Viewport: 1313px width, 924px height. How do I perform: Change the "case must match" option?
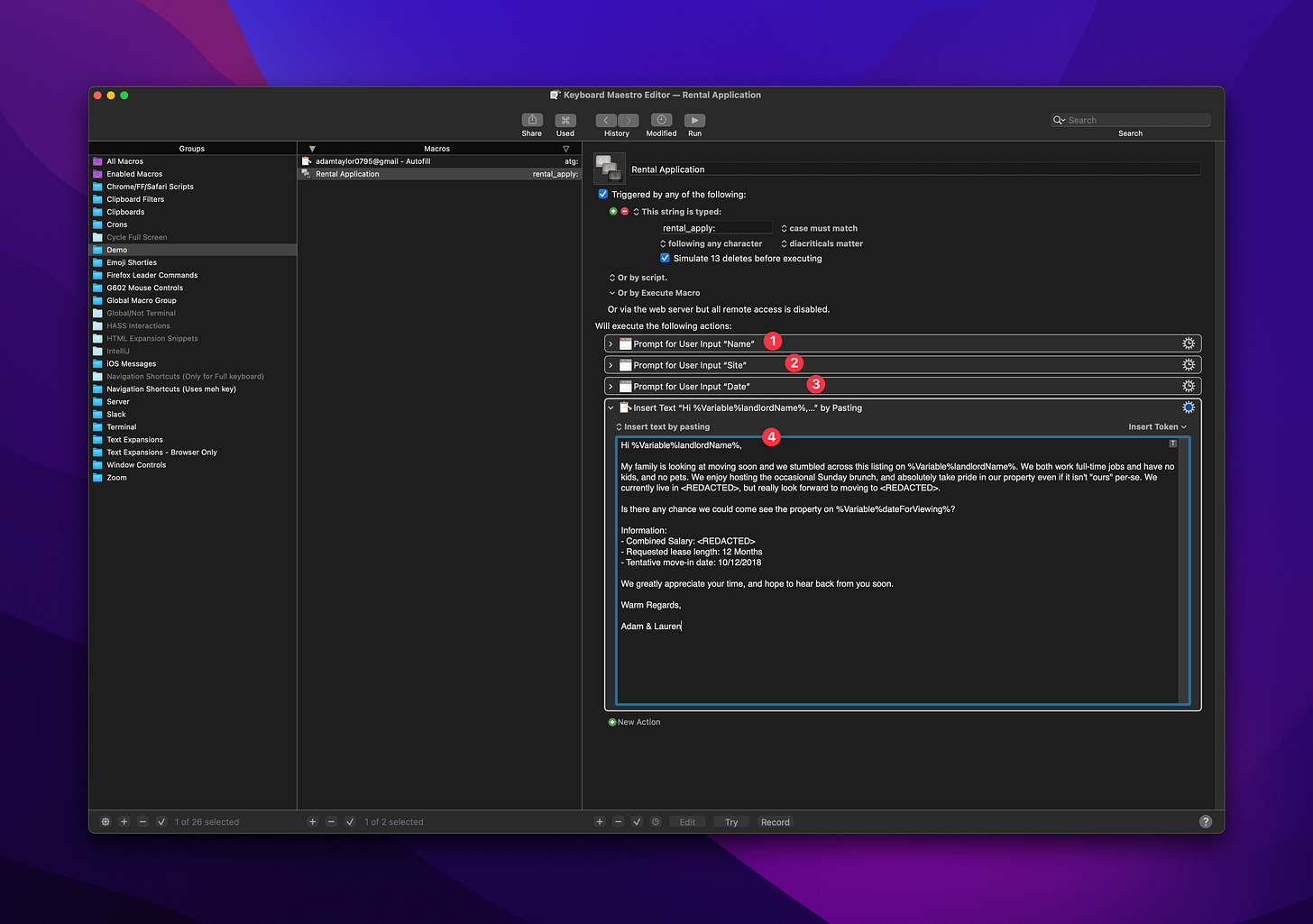pyautogui.click(x=820, y=228)
